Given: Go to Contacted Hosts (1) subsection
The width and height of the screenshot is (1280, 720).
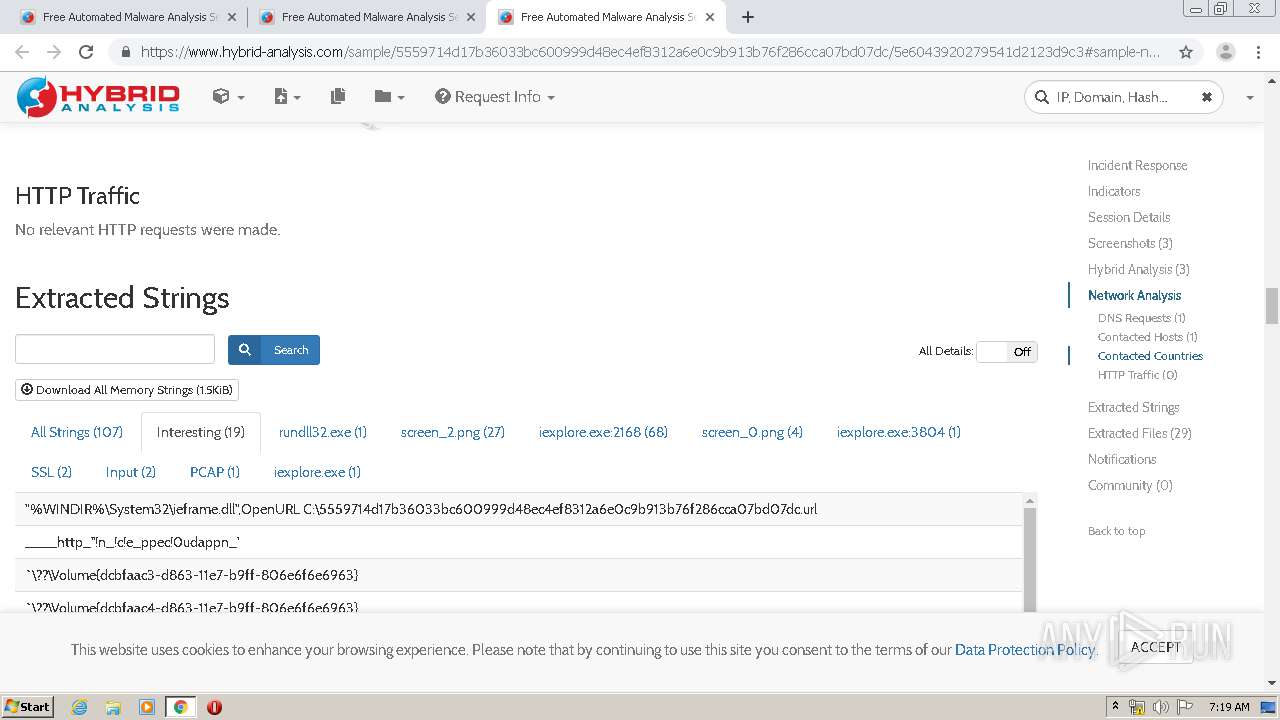Looking at the screenshot, I should click(1148, 337).
